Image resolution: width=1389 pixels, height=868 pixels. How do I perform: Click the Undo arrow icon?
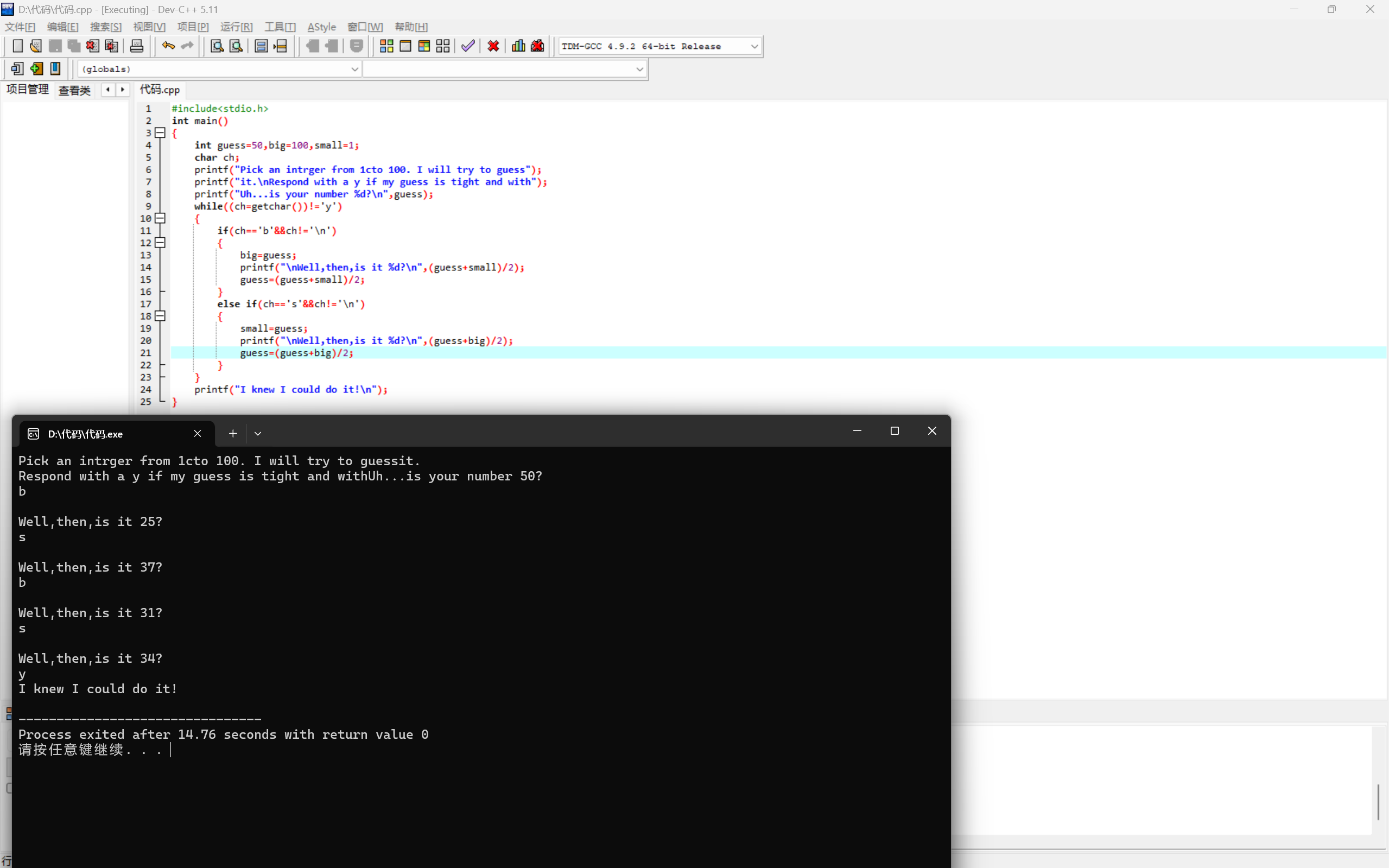pyautogui.click(x=168, y=46)
